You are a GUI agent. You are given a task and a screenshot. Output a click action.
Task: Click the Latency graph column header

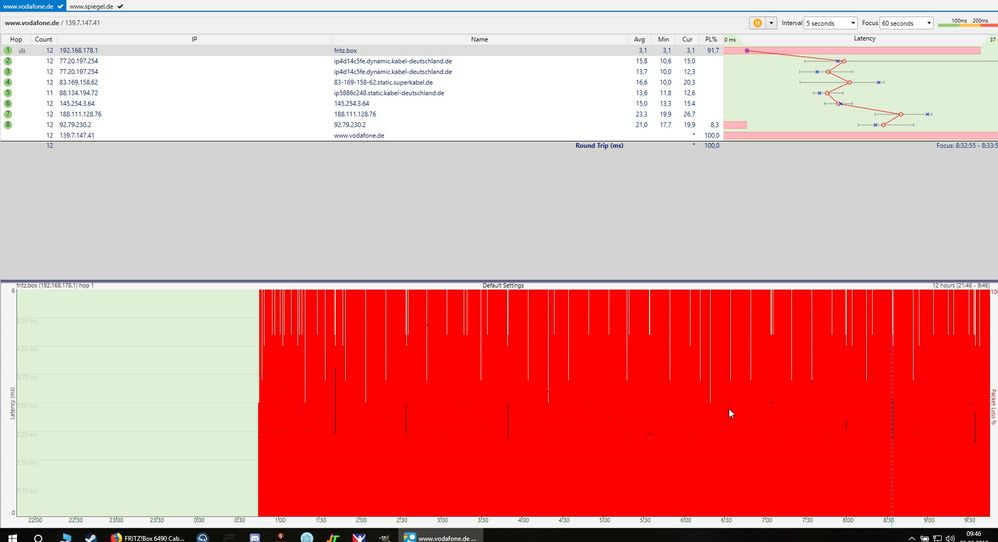coord(864,39)
